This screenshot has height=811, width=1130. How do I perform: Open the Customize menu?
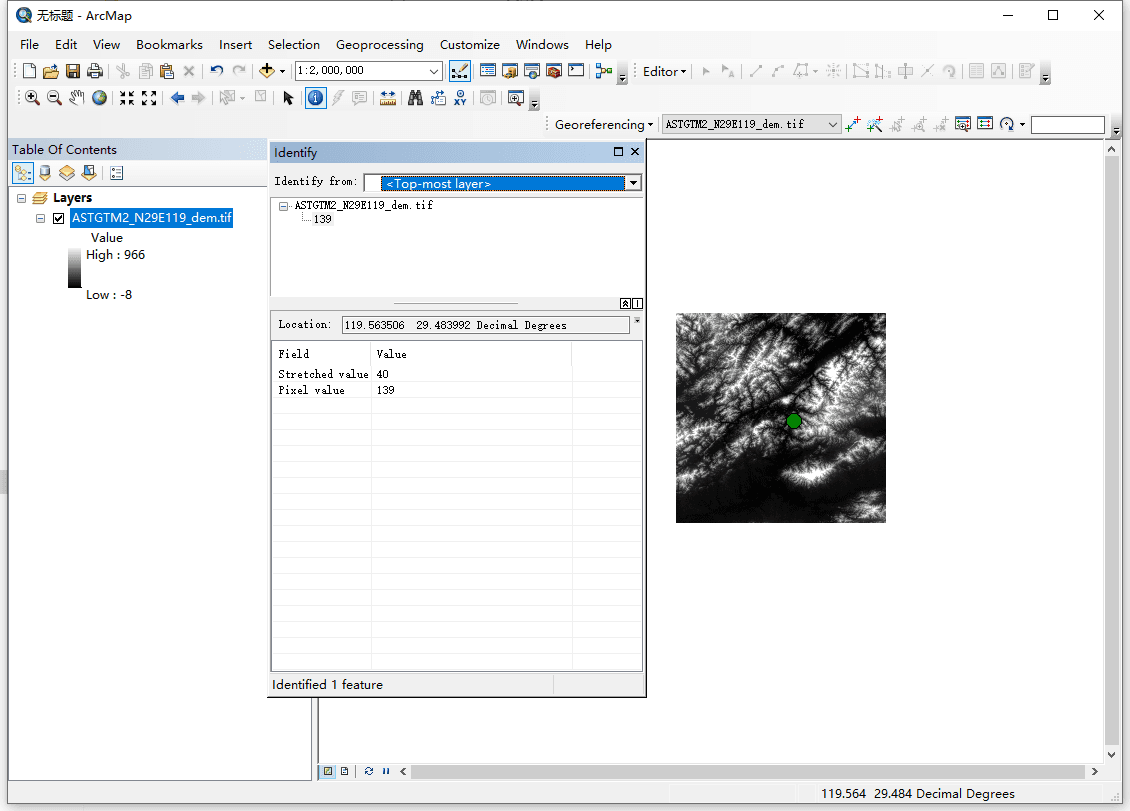click(x=469, y=45)
